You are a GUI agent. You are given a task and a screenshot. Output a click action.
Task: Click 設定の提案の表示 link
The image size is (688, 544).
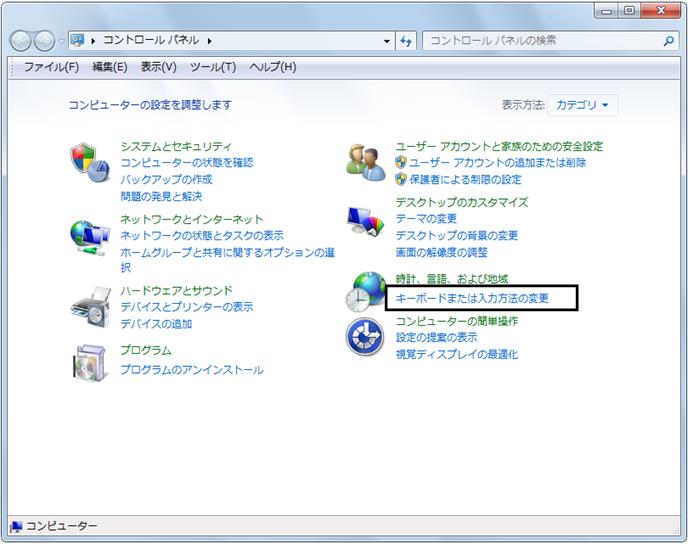pyautogui.click(x=437, y=337)
